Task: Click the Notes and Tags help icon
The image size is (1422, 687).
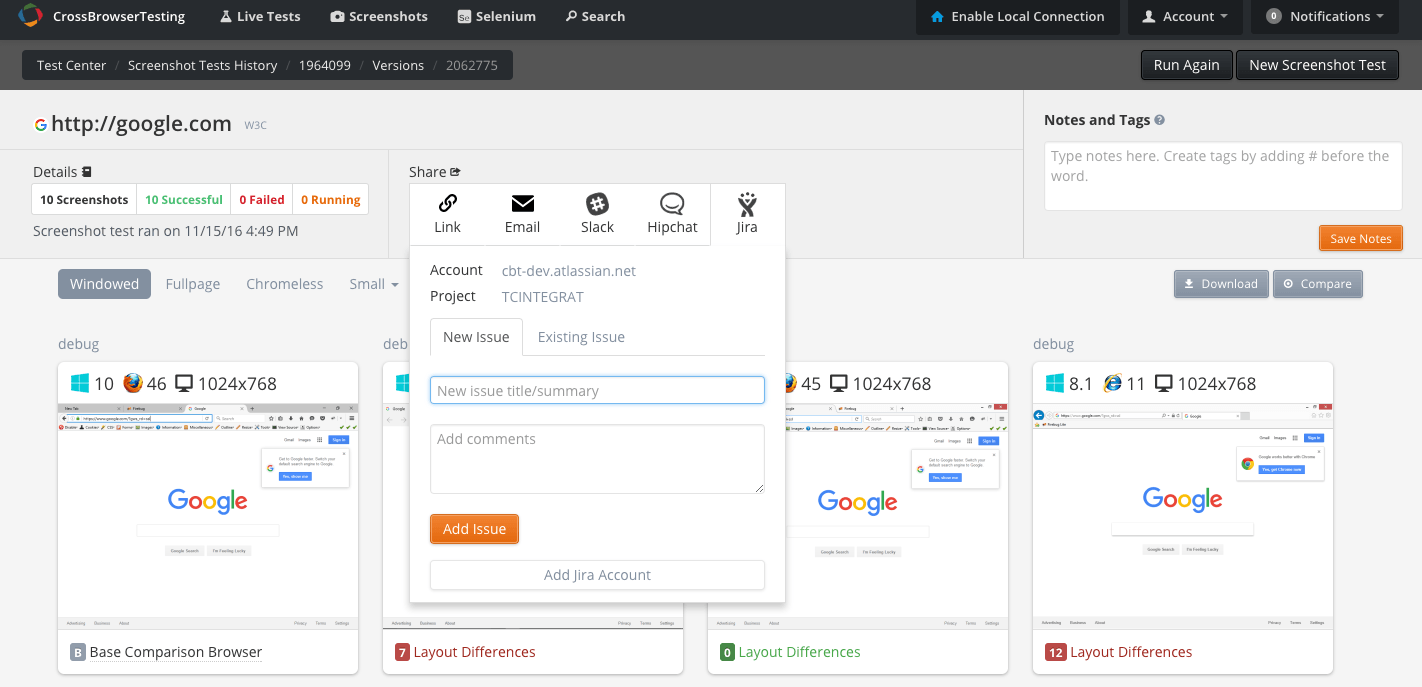Action: pos(1160,120)
